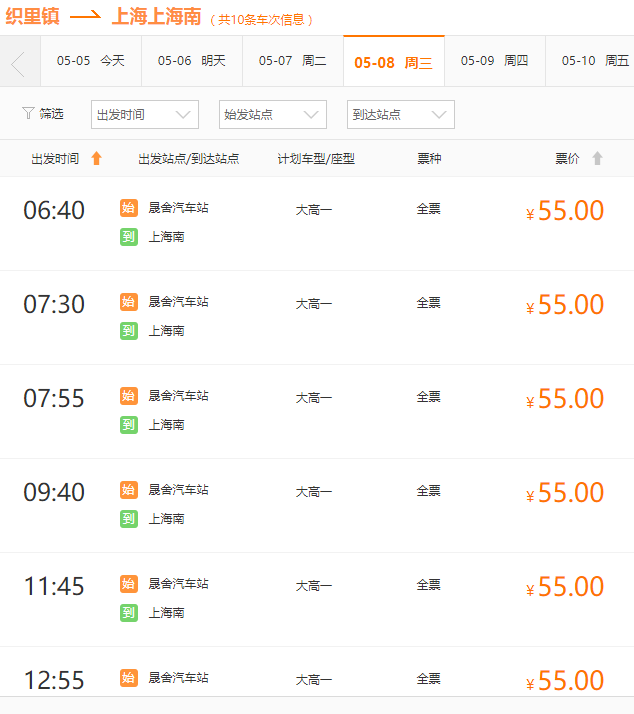Image resolution: width=634 pixels, height=714 pixels.
Task: Click 晟舍汽车站 in the 07:55 row
Action: (179, 396)
